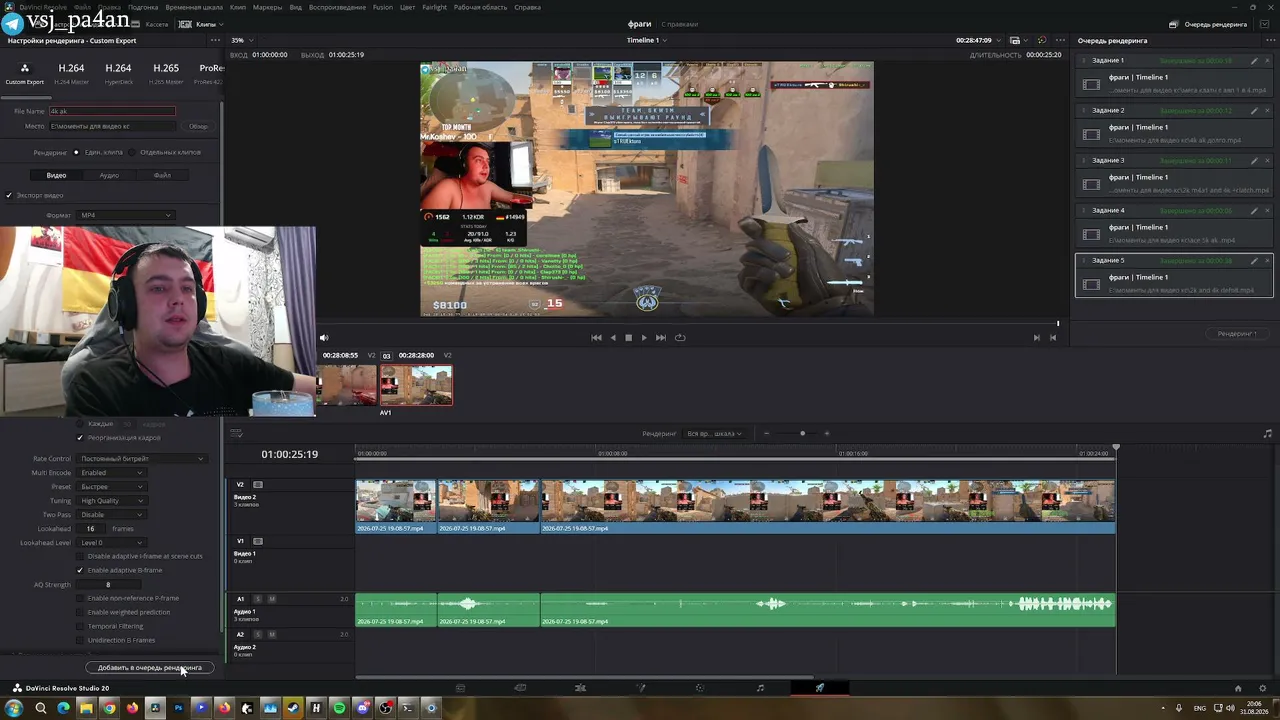Open the Маркеры menu
The width and height of the screenshot is (1280, 720).
click(x=267, y=7)
